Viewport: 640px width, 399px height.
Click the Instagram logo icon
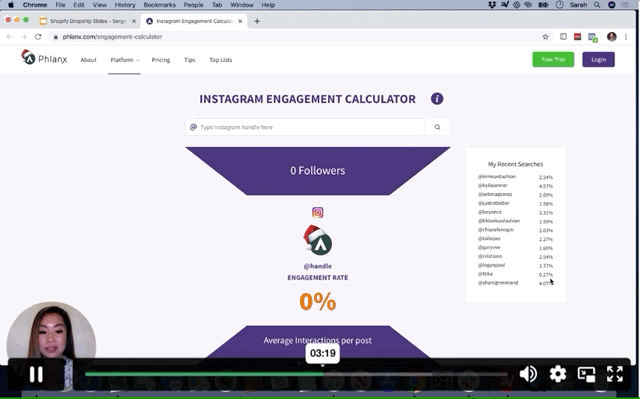318,213
